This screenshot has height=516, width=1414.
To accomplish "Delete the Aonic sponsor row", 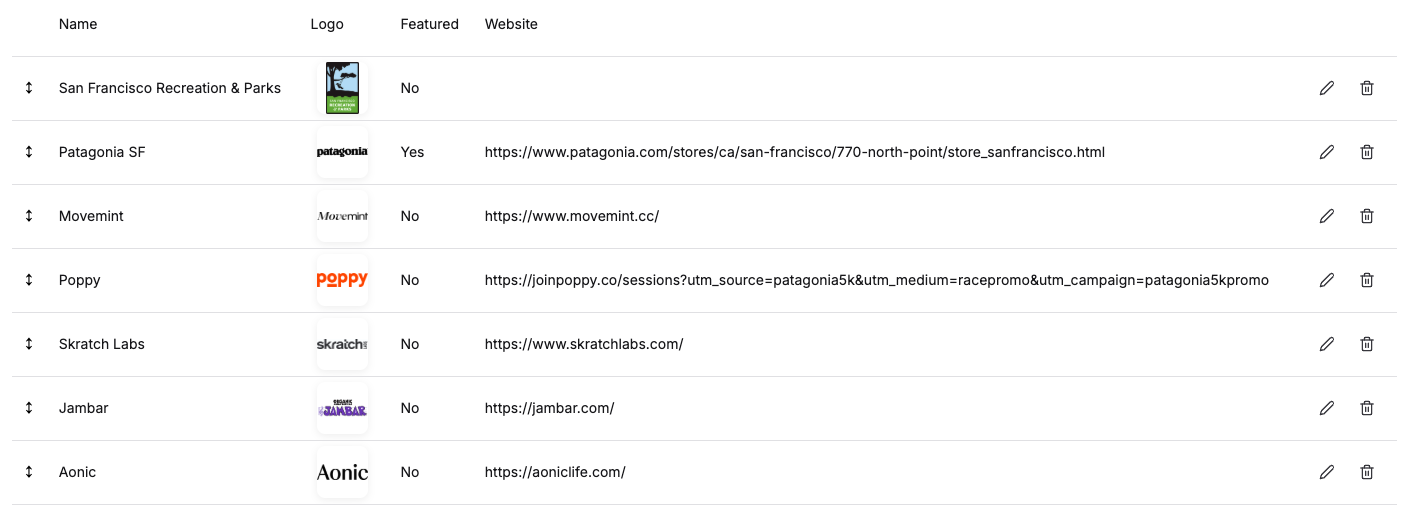I will pos(1367,472).
